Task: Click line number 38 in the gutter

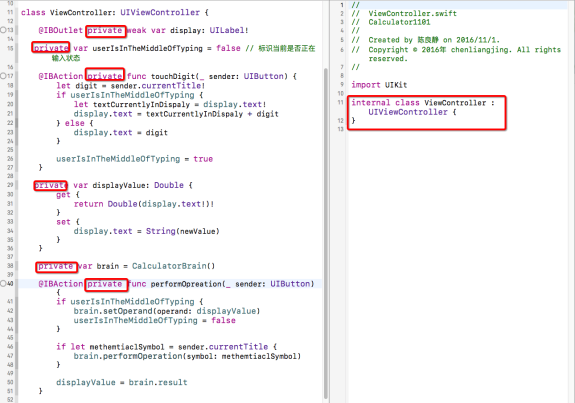Action: (x=10, y=265)
